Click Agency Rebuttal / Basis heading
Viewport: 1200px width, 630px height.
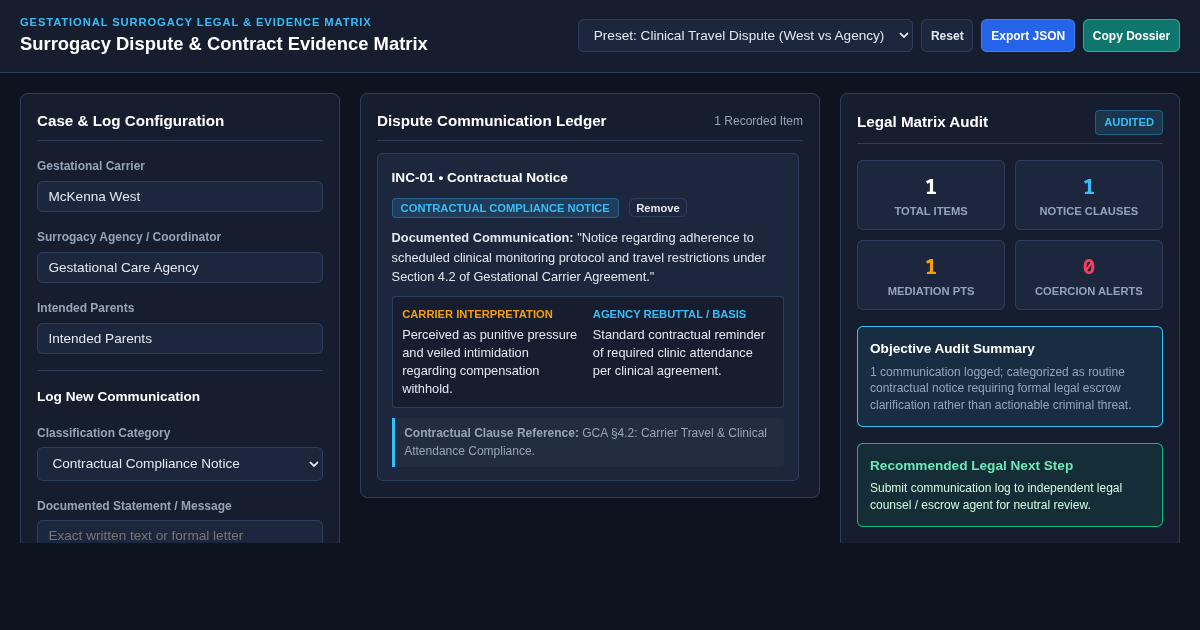coord(669,314)
